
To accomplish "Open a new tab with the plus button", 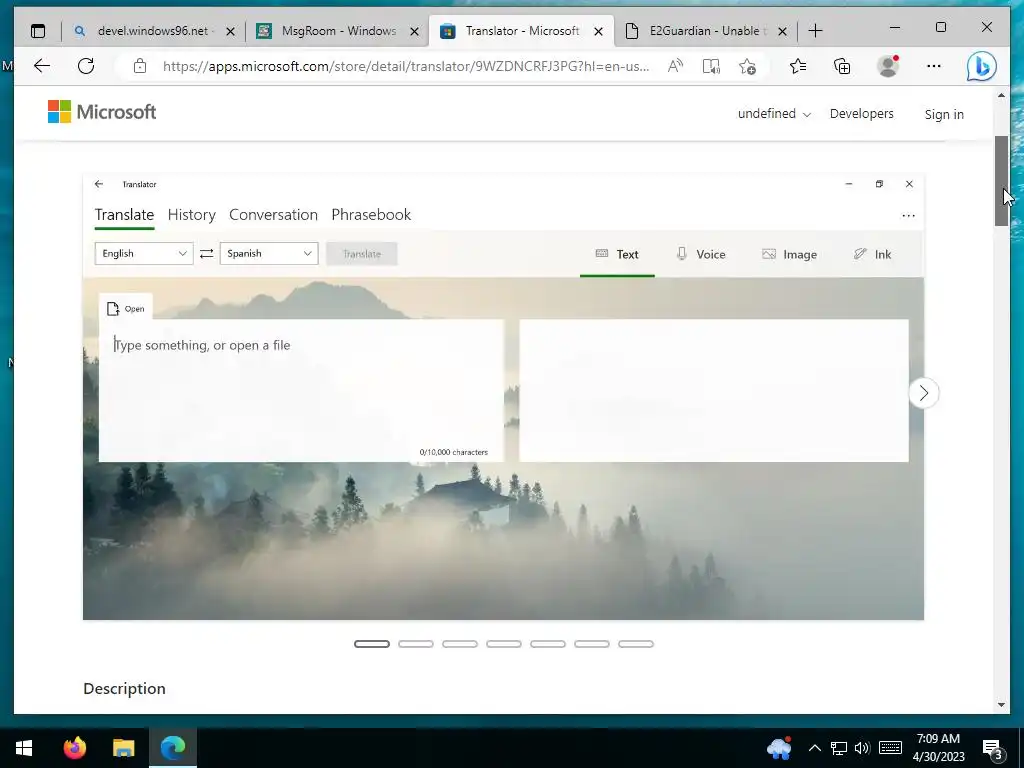I will point(816,31).
